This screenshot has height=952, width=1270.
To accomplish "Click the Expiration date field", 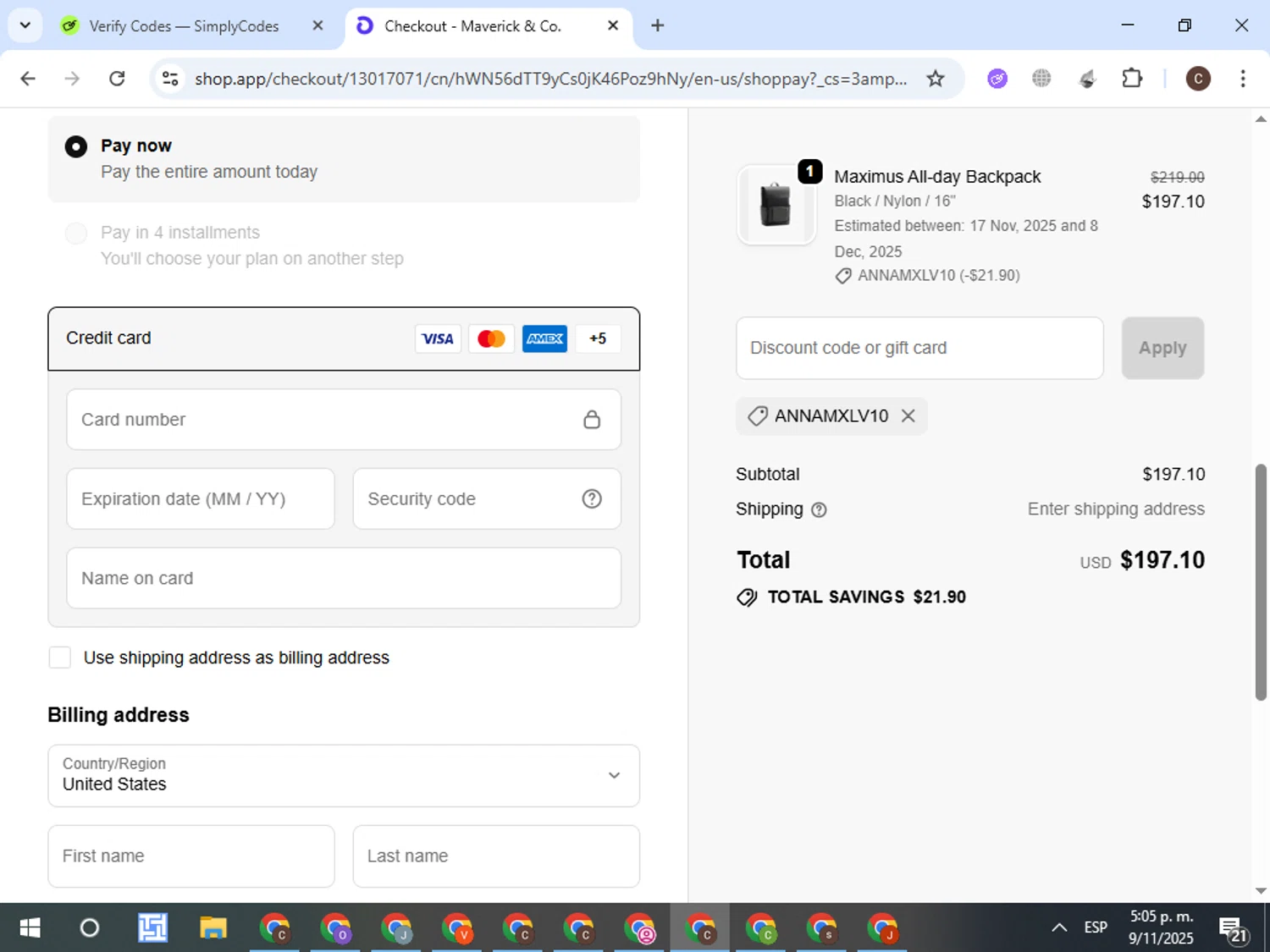I will tap(201, 499).
